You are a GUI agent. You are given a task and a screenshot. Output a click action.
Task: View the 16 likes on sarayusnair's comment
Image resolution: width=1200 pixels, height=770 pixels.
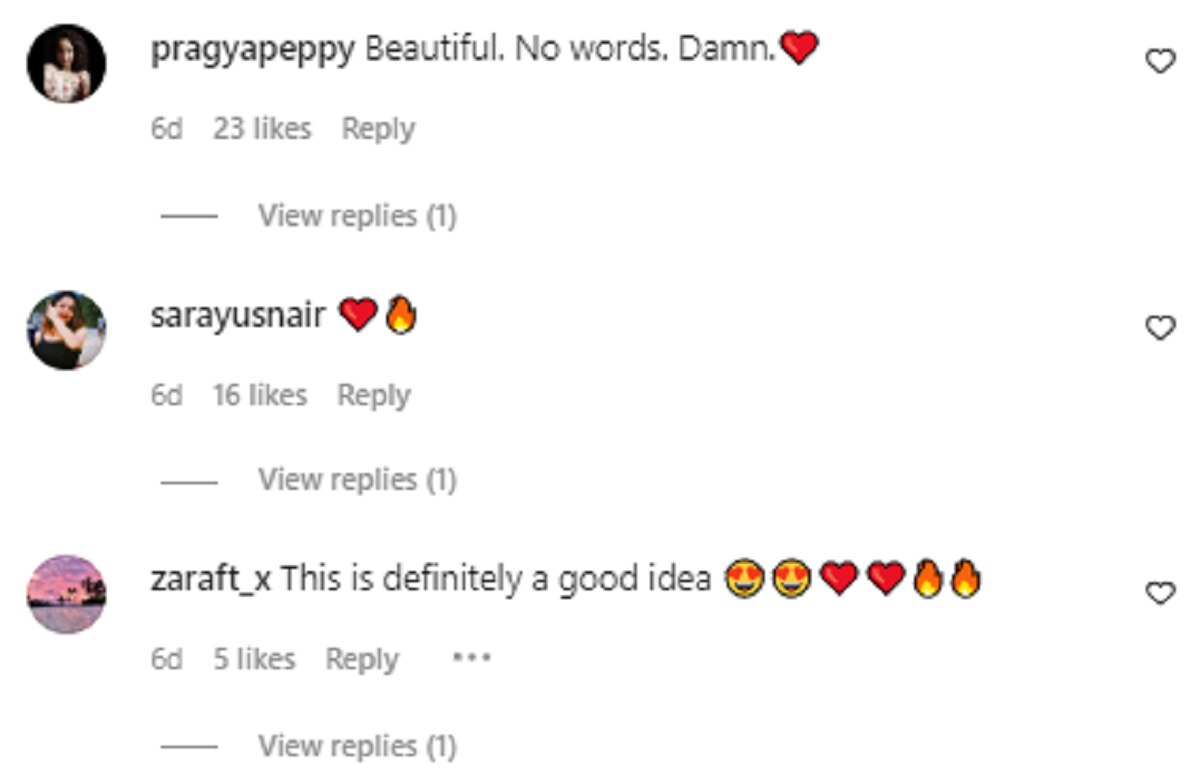click(260, 395)
